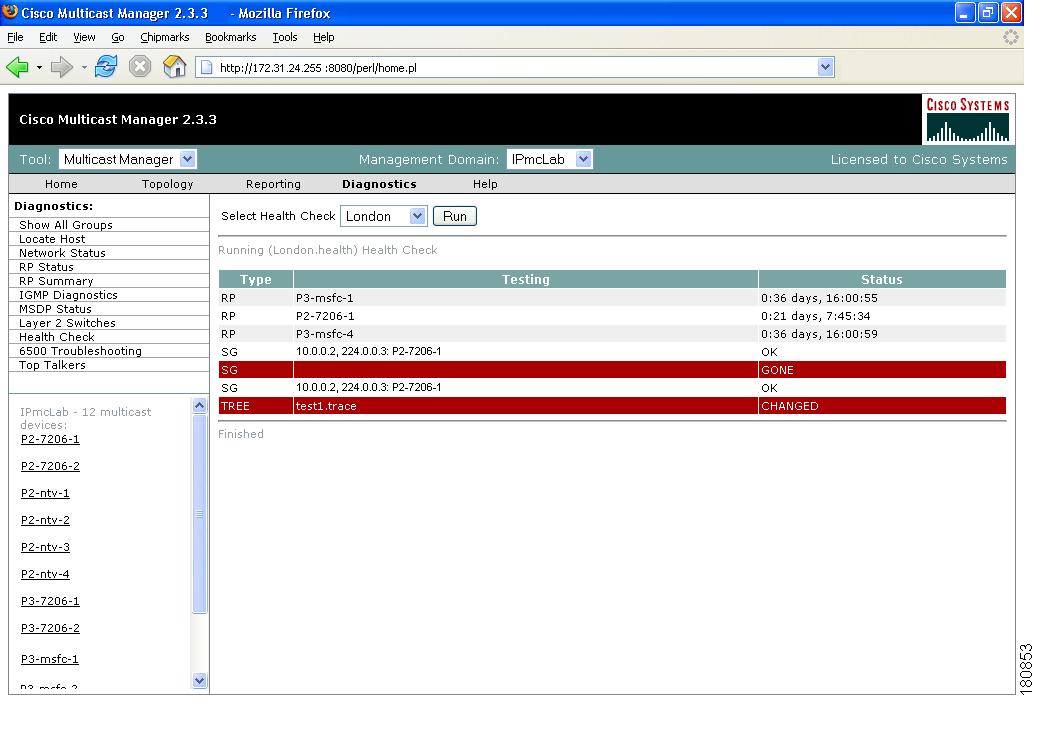The height and width of the screenshot is (742, 1043).
Task: Open Layer 2 Switches
Action: tap(67, 323)
